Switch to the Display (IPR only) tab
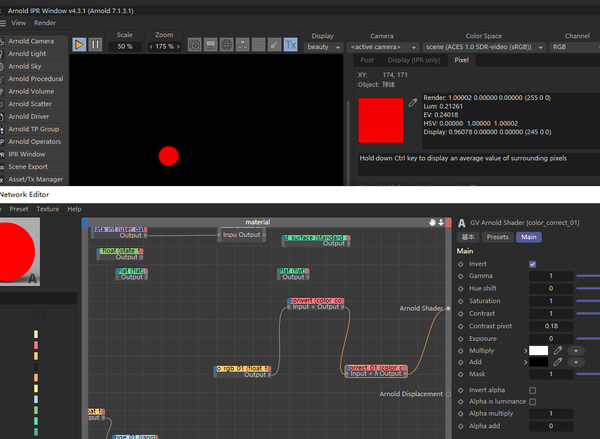 tap(414, 60)
